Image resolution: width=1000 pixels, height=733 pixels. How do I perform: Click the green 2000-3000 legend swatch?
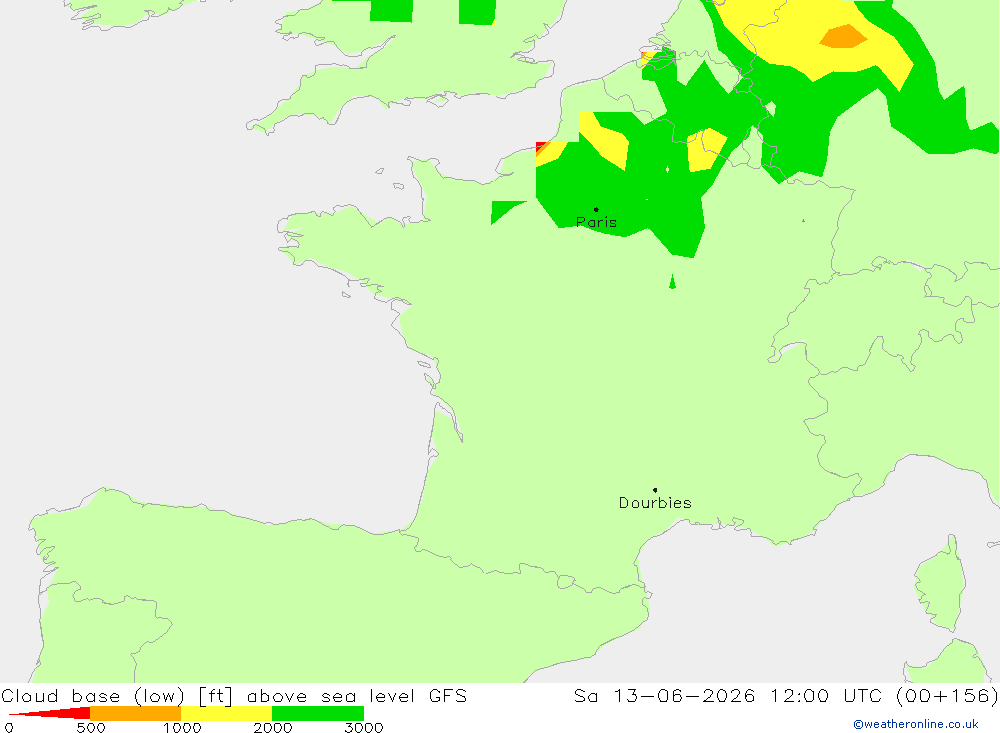coord(318,713)
